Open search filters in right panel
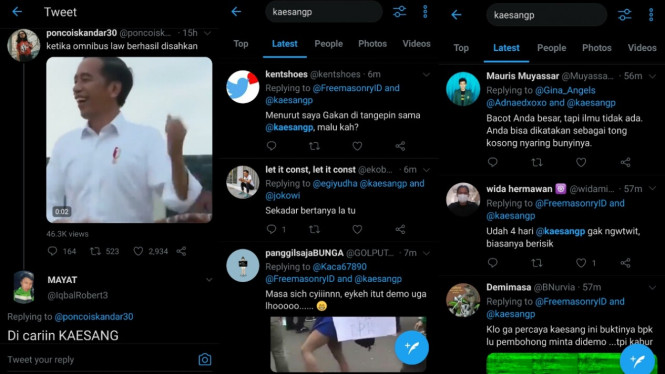The height and width of the screenshot is (374, 665). click(x=624, y=15)
